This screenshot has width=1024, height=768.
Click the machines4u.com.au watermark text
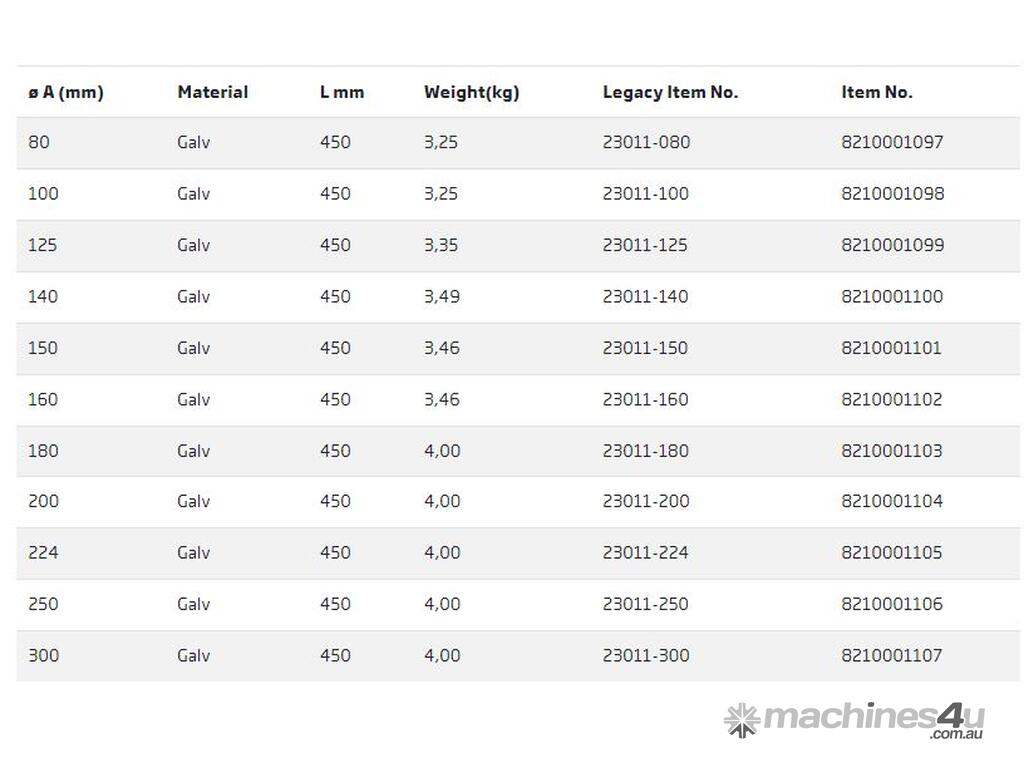point(874,719)
